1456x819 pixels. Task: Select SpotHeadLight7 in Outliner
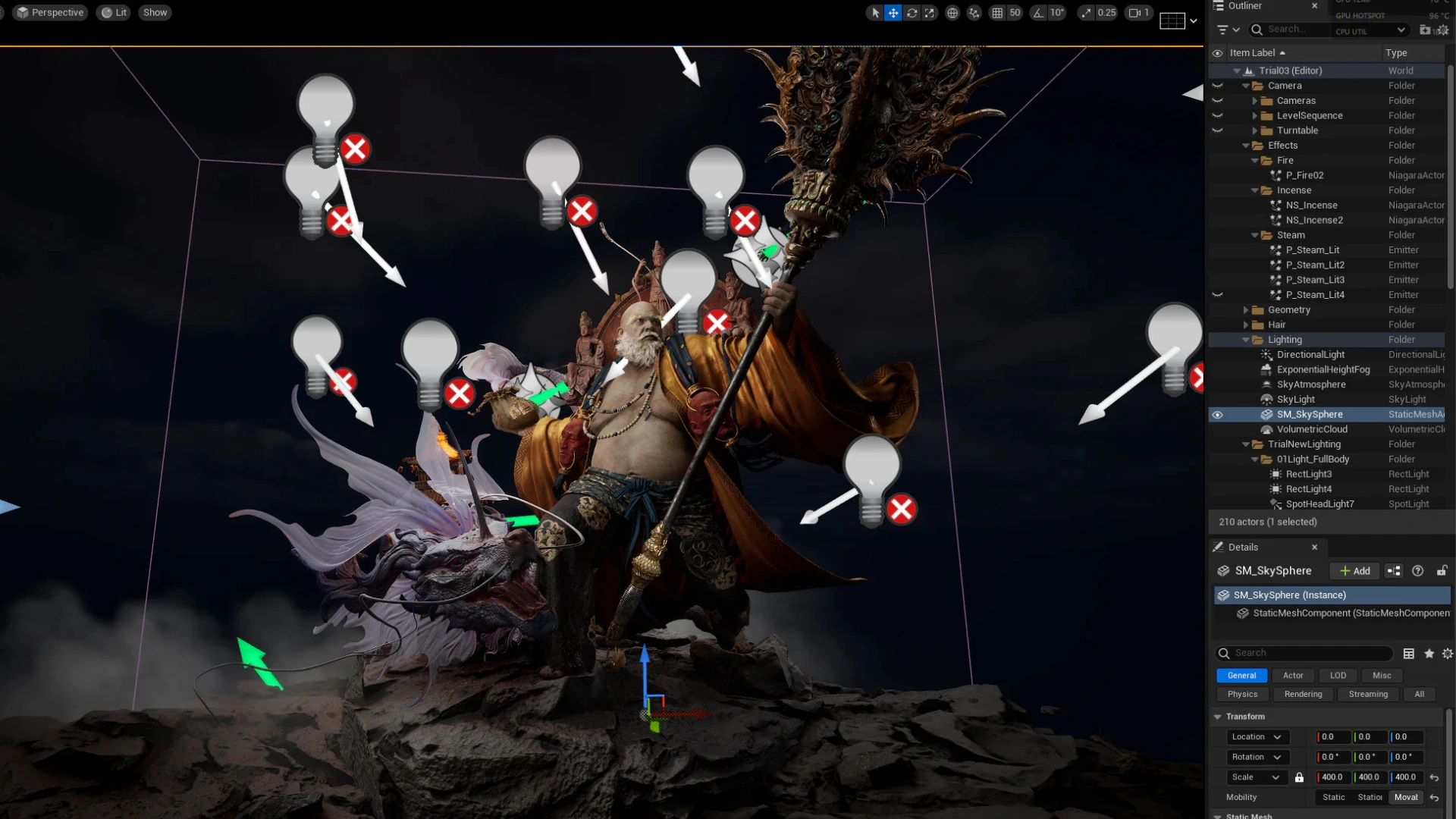tap(1326, 504)
